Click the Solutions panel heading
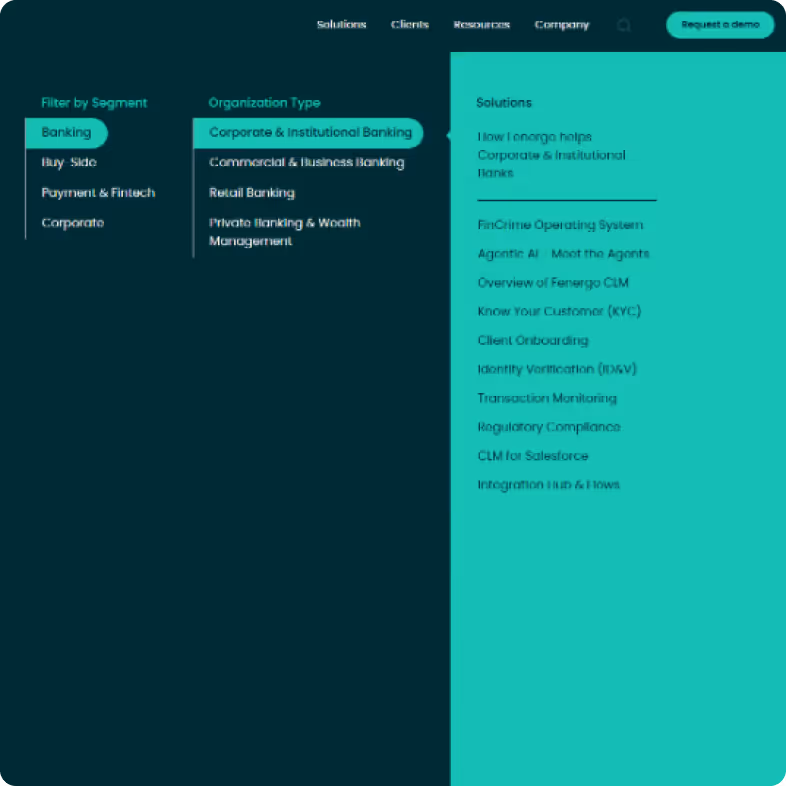This screenshot has height=786, width=786. (x=504, y=103)
